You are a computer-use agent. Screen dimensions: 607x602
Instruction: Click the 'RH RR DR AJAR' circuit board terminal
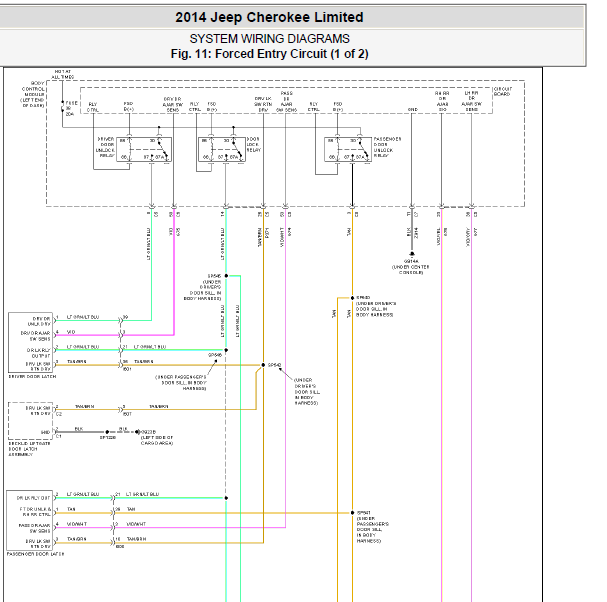(x=442, y=101)
